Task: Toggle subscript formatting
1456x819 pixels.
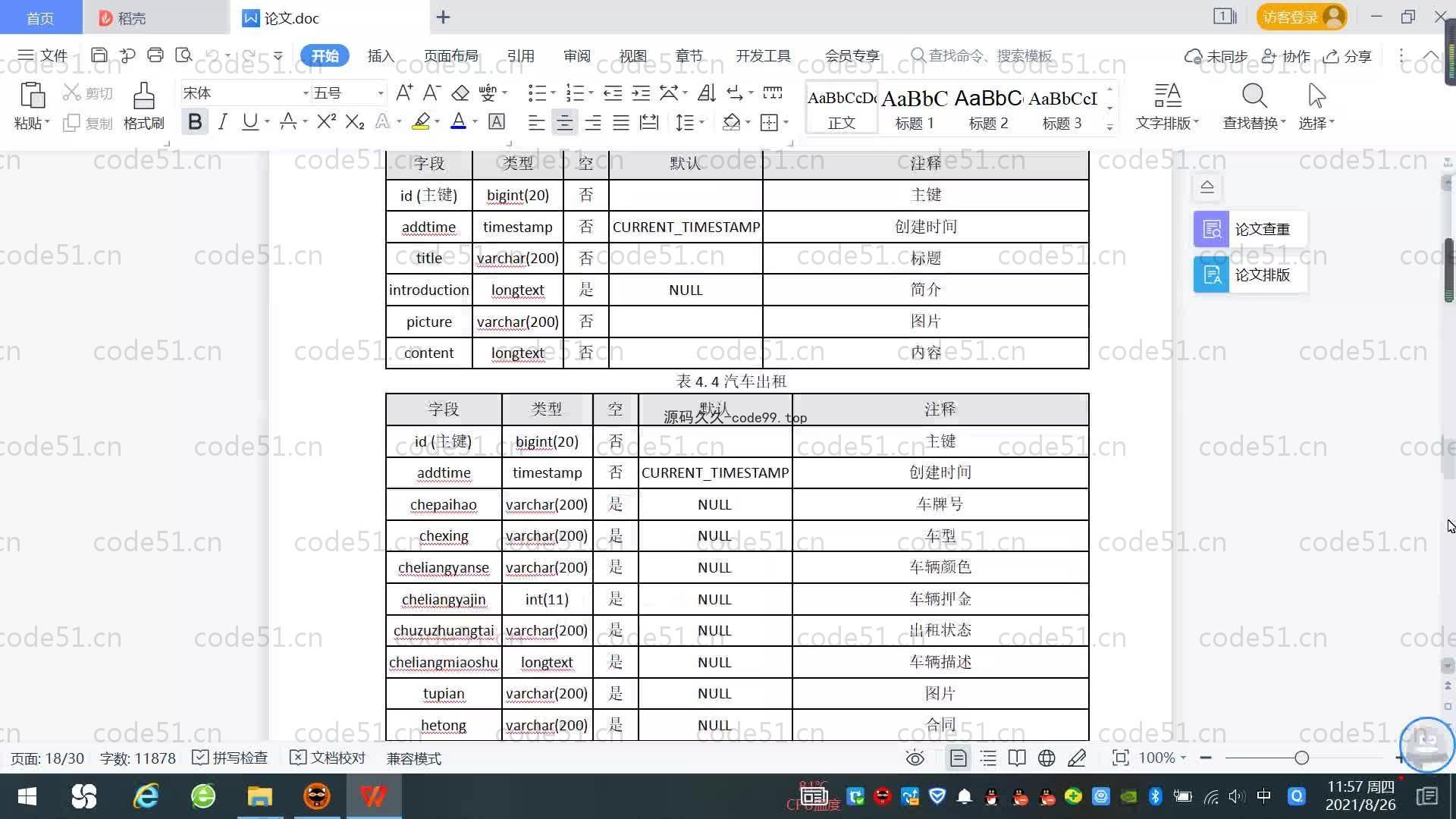Action: [x=355, y=122]
